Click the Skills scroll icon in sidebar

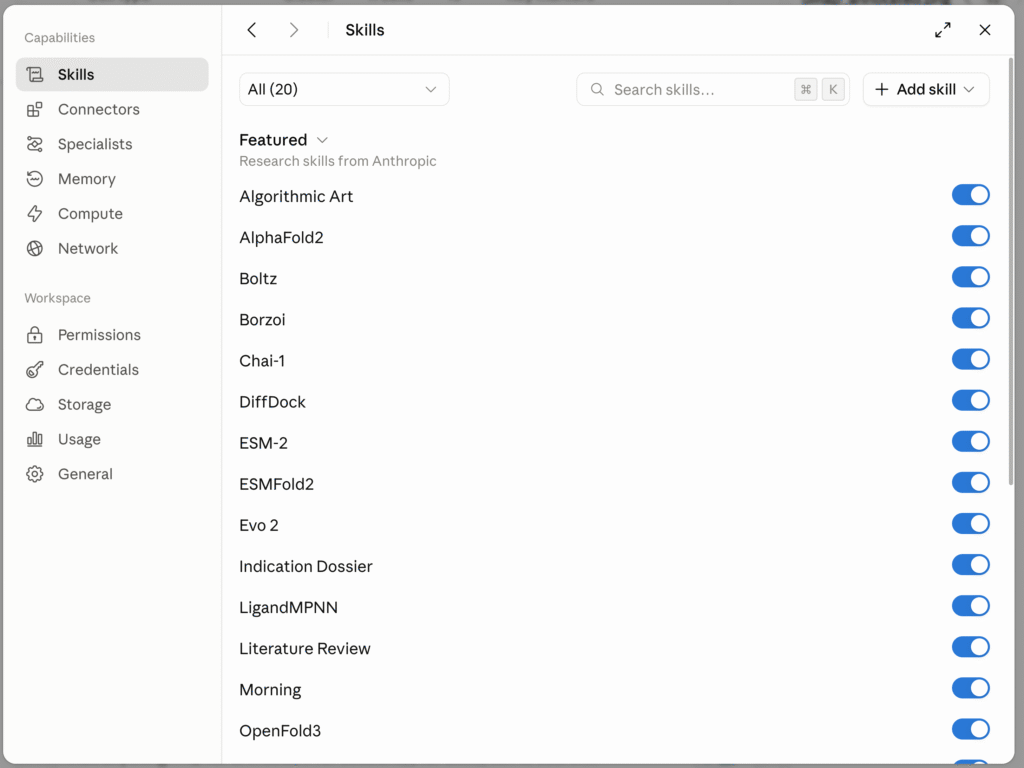[x=35, y=74]
